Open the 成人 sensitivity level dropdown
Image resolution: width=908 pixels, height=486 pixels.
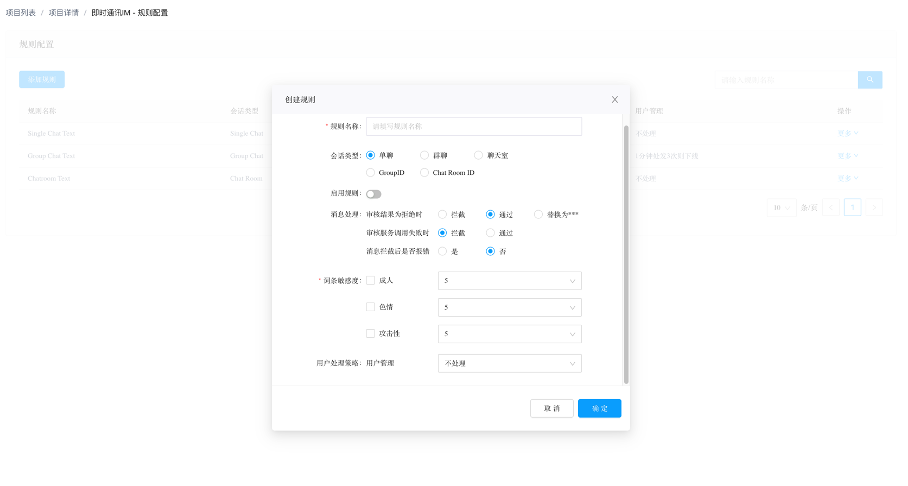pos(509,281)
